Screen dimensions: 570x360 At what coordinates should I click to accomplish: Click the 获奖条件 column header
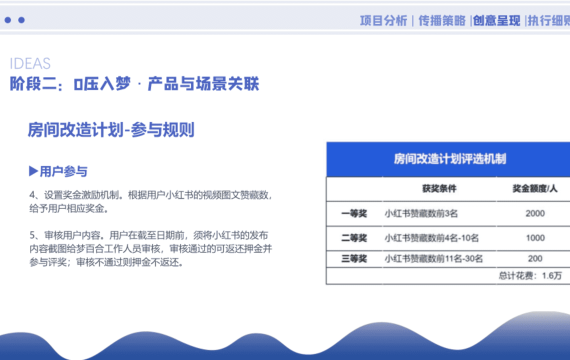[439, 188]
